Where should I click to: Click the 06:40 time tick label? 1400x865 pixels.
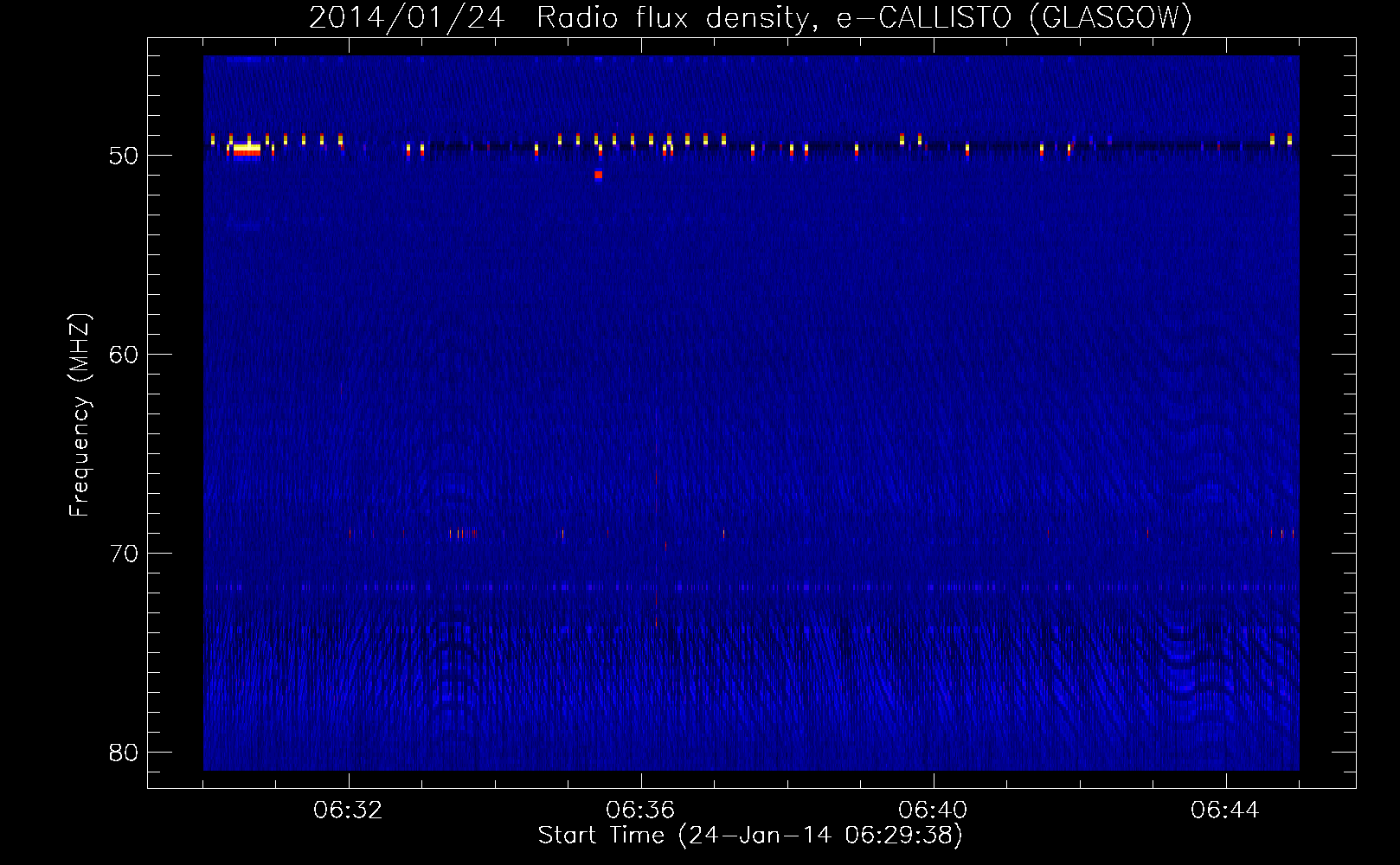934,811
